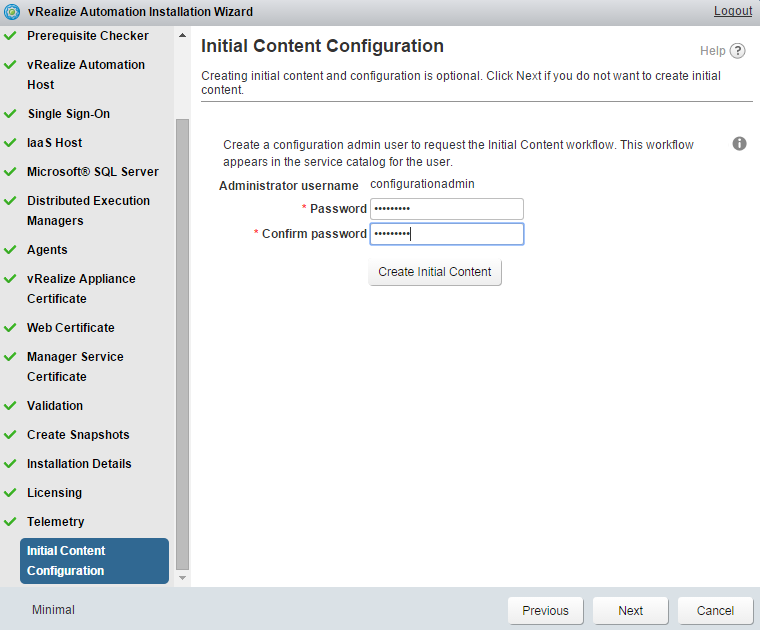
Task: Cancel the installation wizard
Action: 715,611
